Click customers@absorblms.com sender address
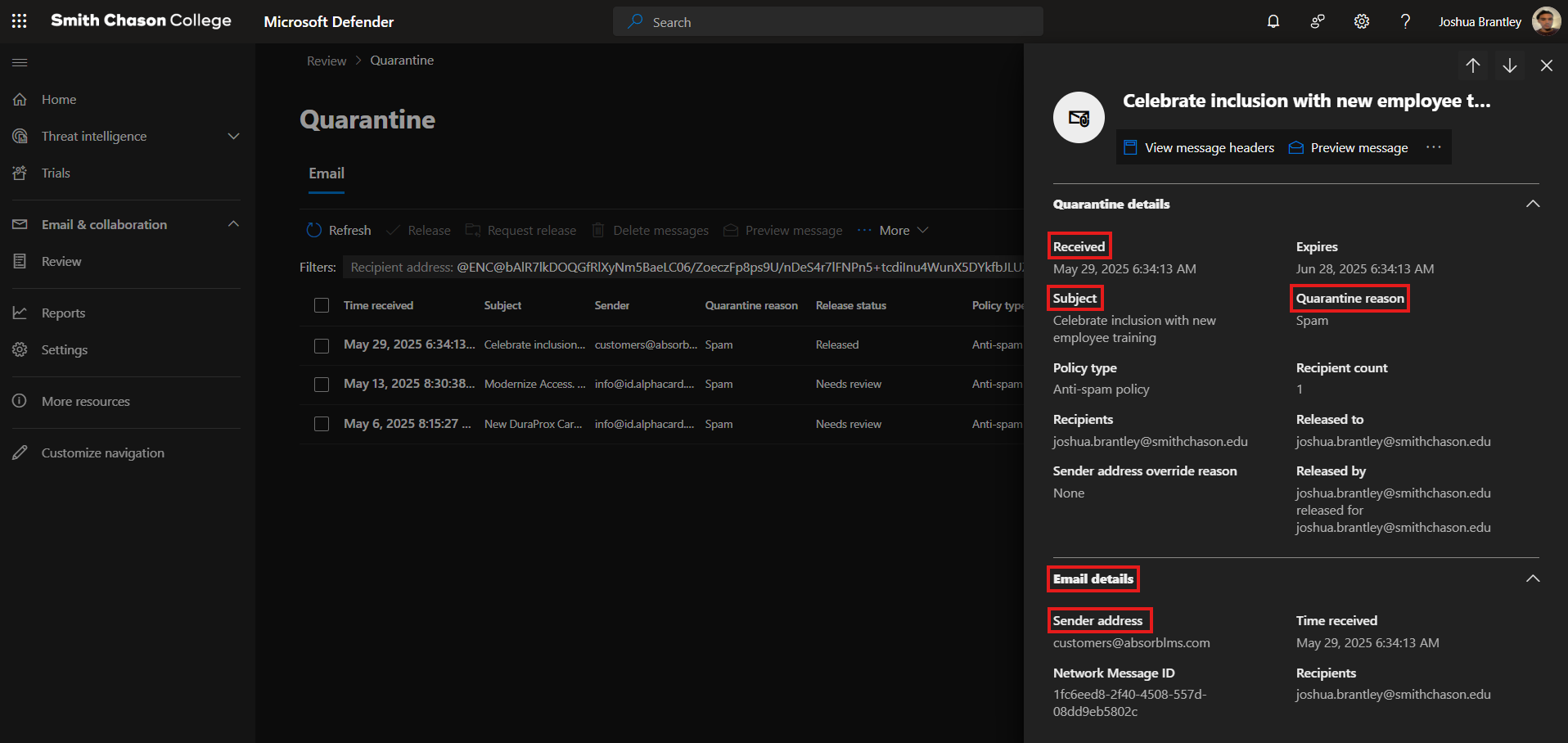 pos(1131,643)
